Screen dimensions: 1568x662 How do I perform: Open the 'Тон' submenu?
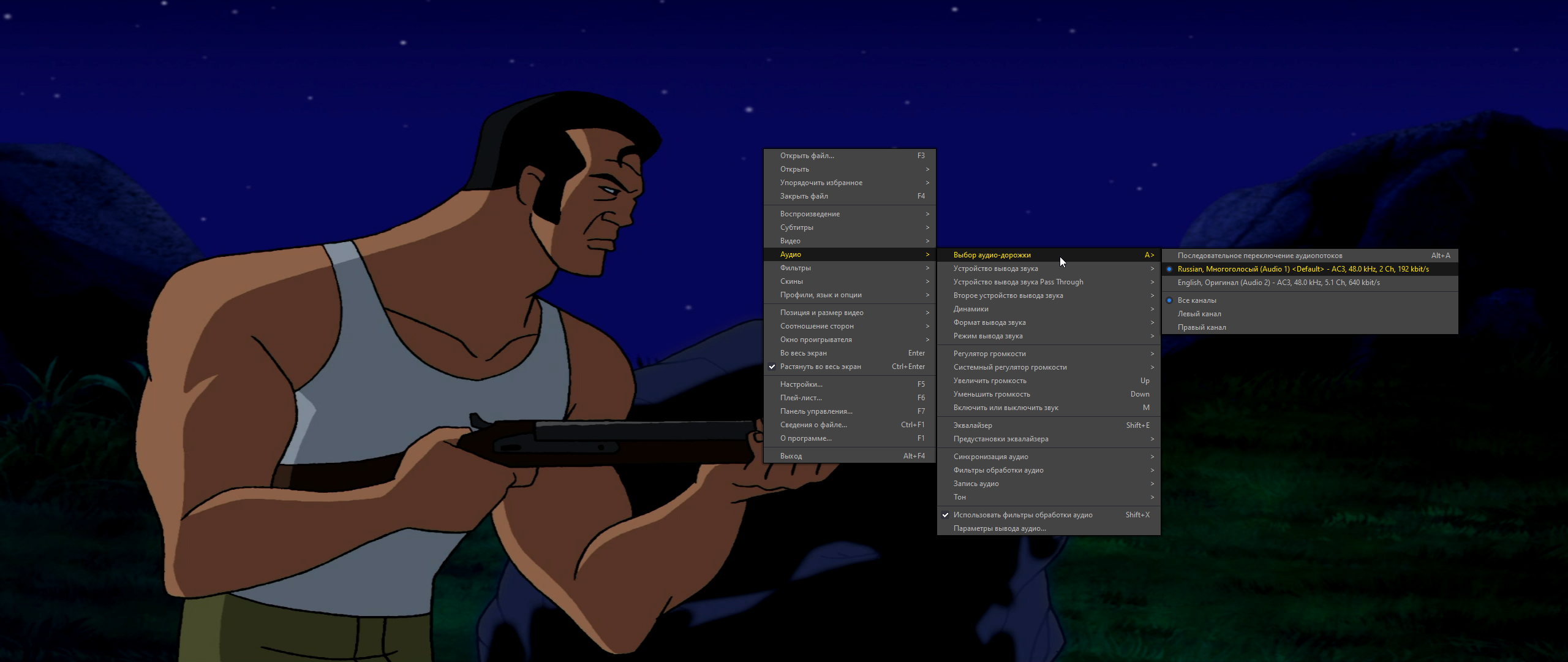pyautogui.click(x=1049, y=497)
